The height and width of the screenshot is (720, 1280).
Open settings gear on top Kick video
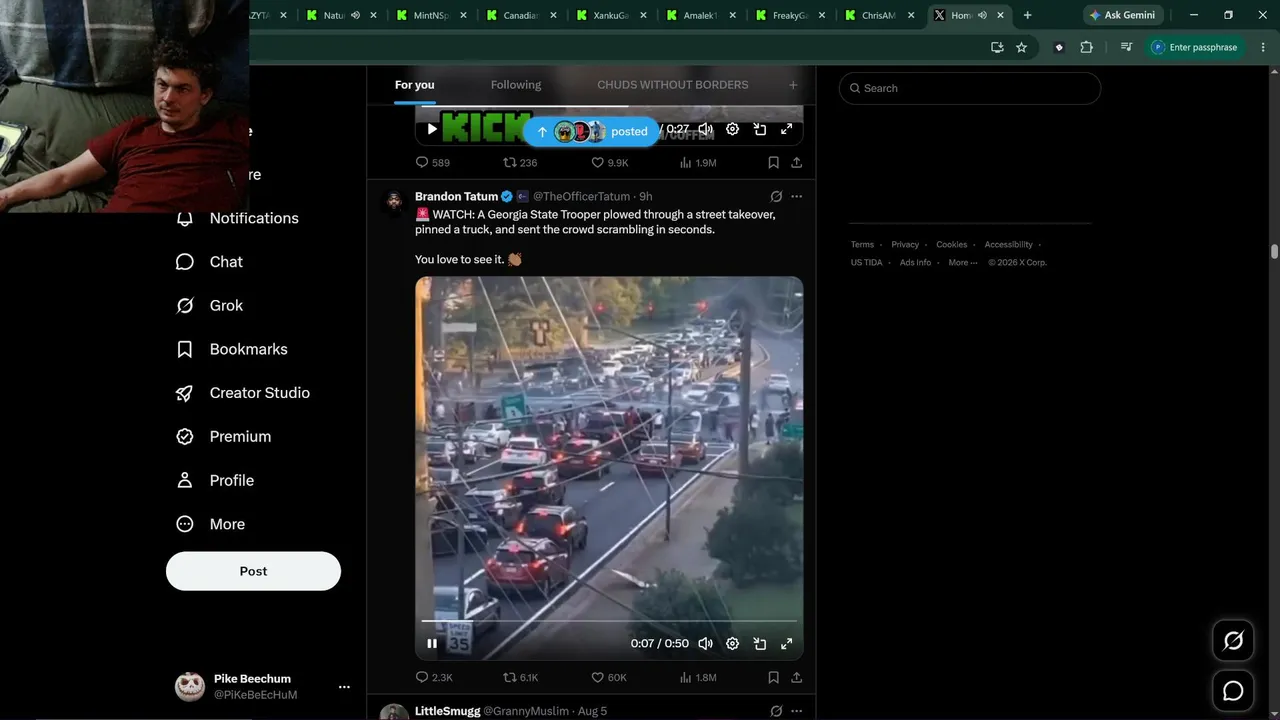tap(732, 129)
